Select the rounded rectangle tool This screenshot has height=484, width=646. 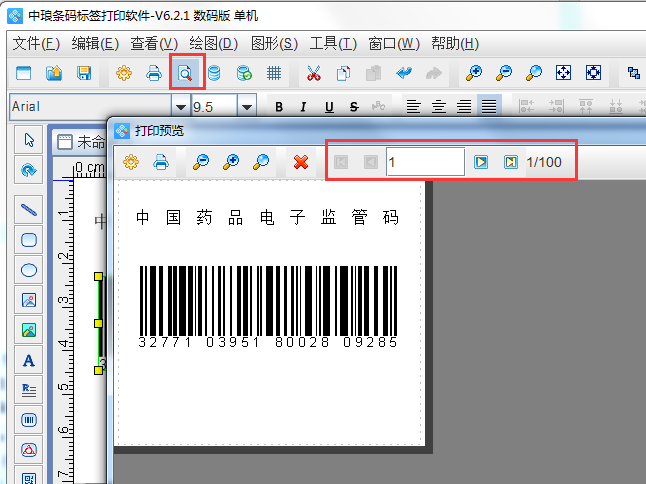pos(28,240)
